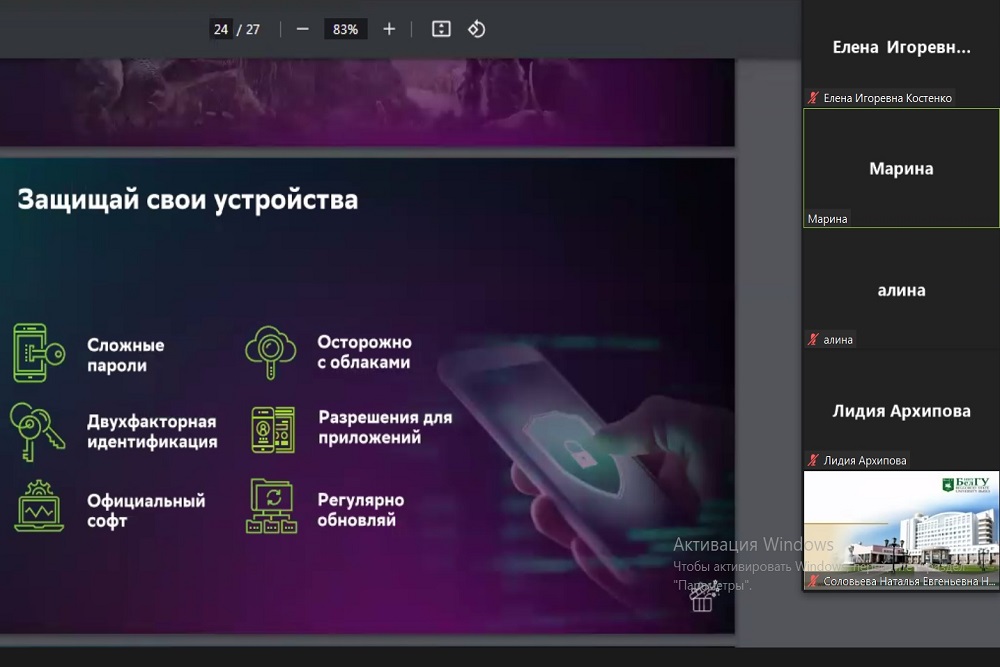The image size is (1000, 667).
Task: Click the page number field showing 24
Action: click(x=221, y=29)
